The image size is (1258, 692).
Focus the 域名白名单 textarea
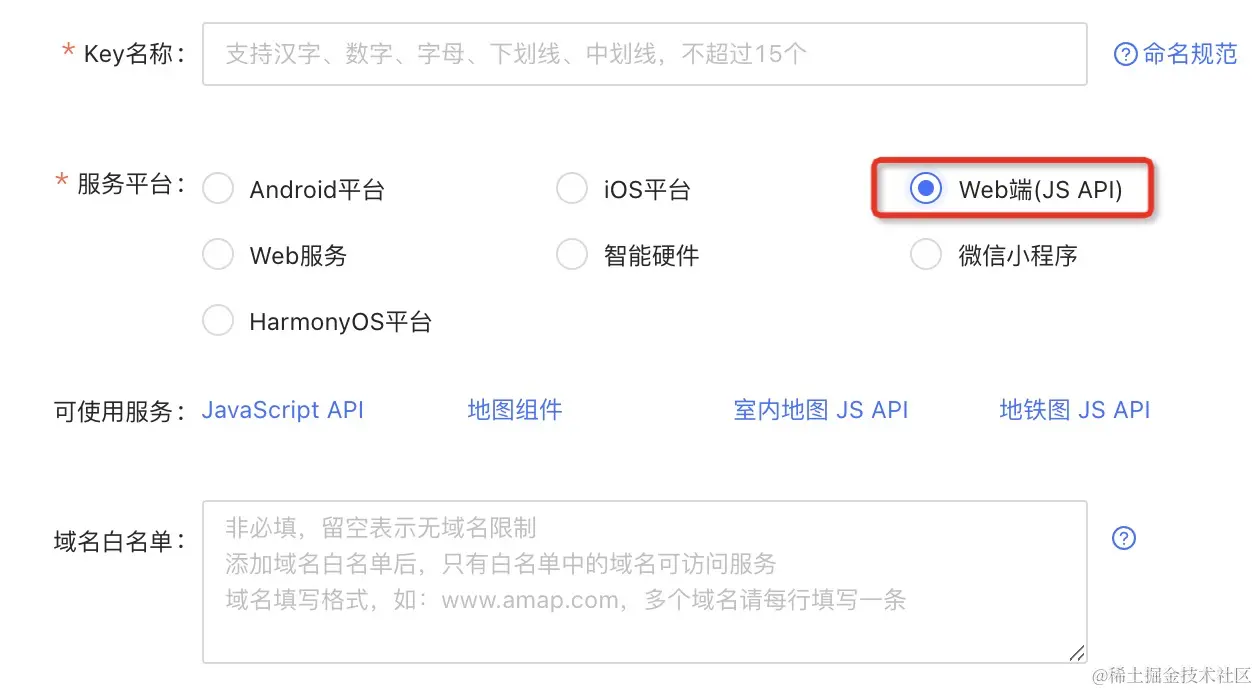tap(645, 582)
